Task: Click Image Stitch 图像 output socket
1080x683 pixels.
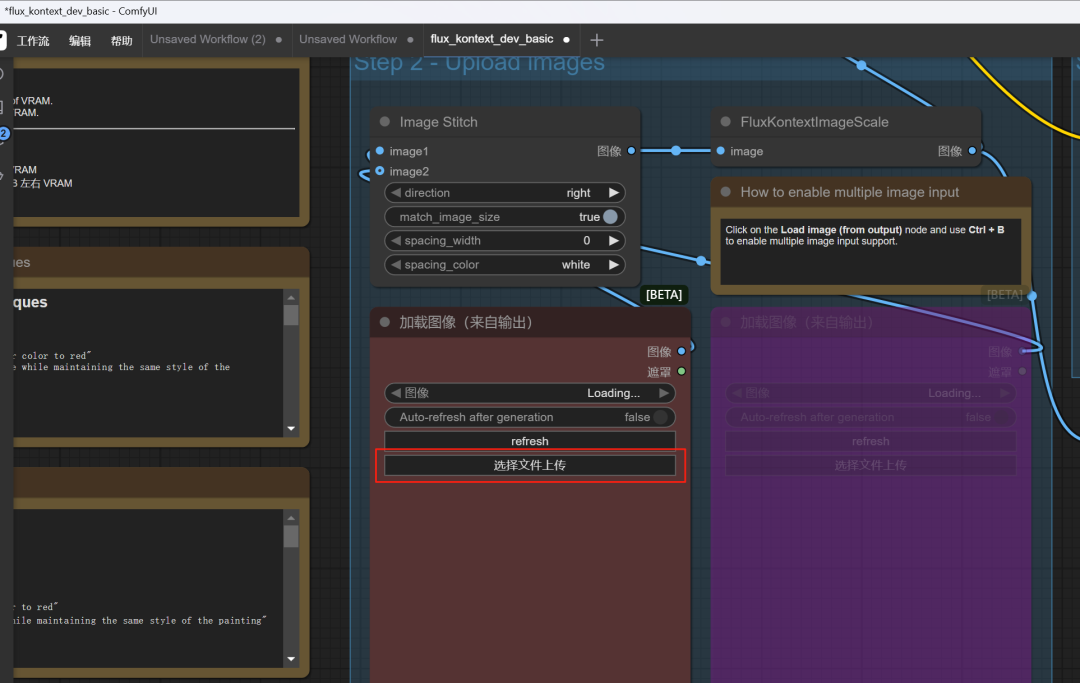Action: [631, 151]
